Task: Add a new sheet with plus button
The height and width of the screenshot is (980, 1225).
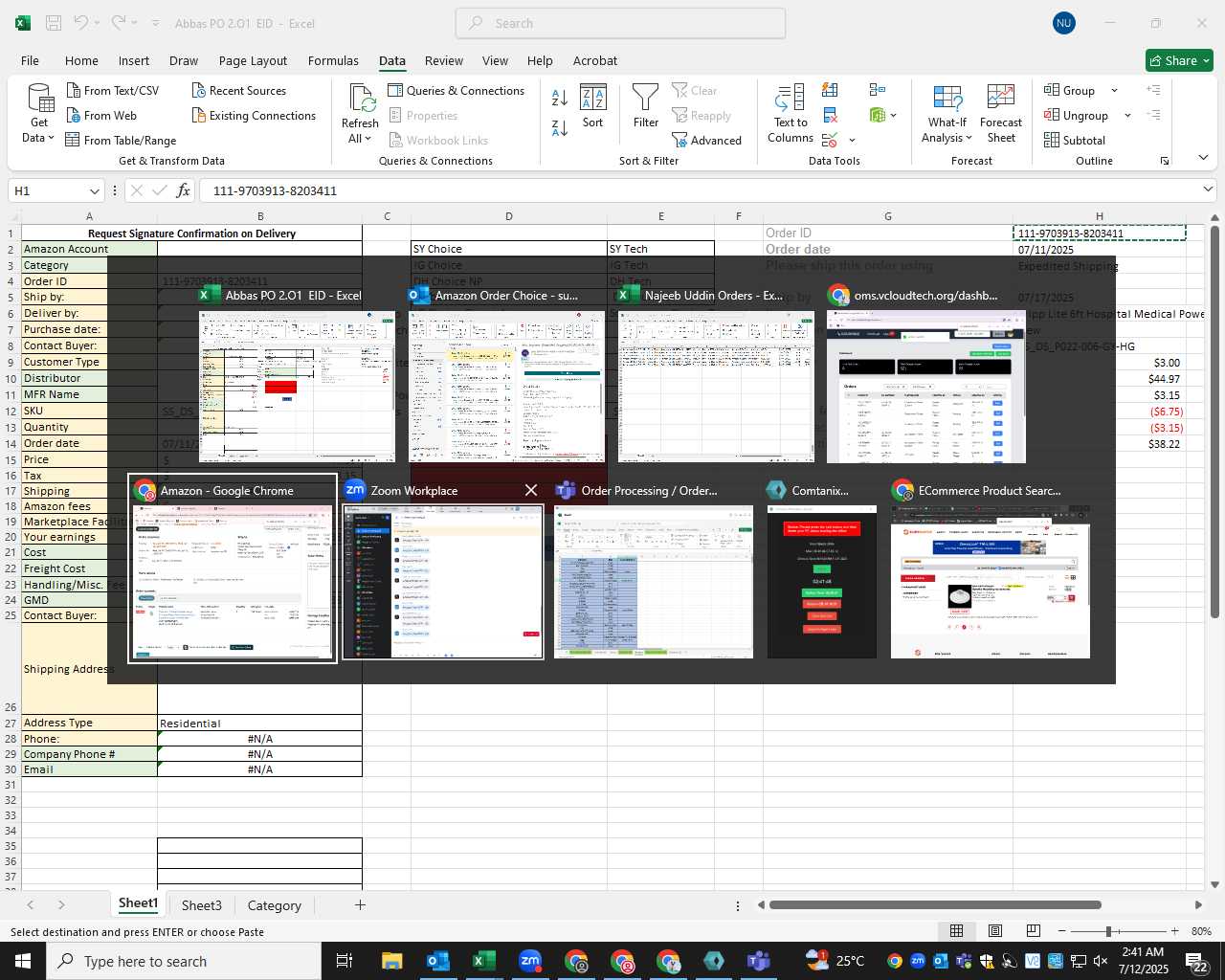Action: pyautogui.click(x=360, y=904)
